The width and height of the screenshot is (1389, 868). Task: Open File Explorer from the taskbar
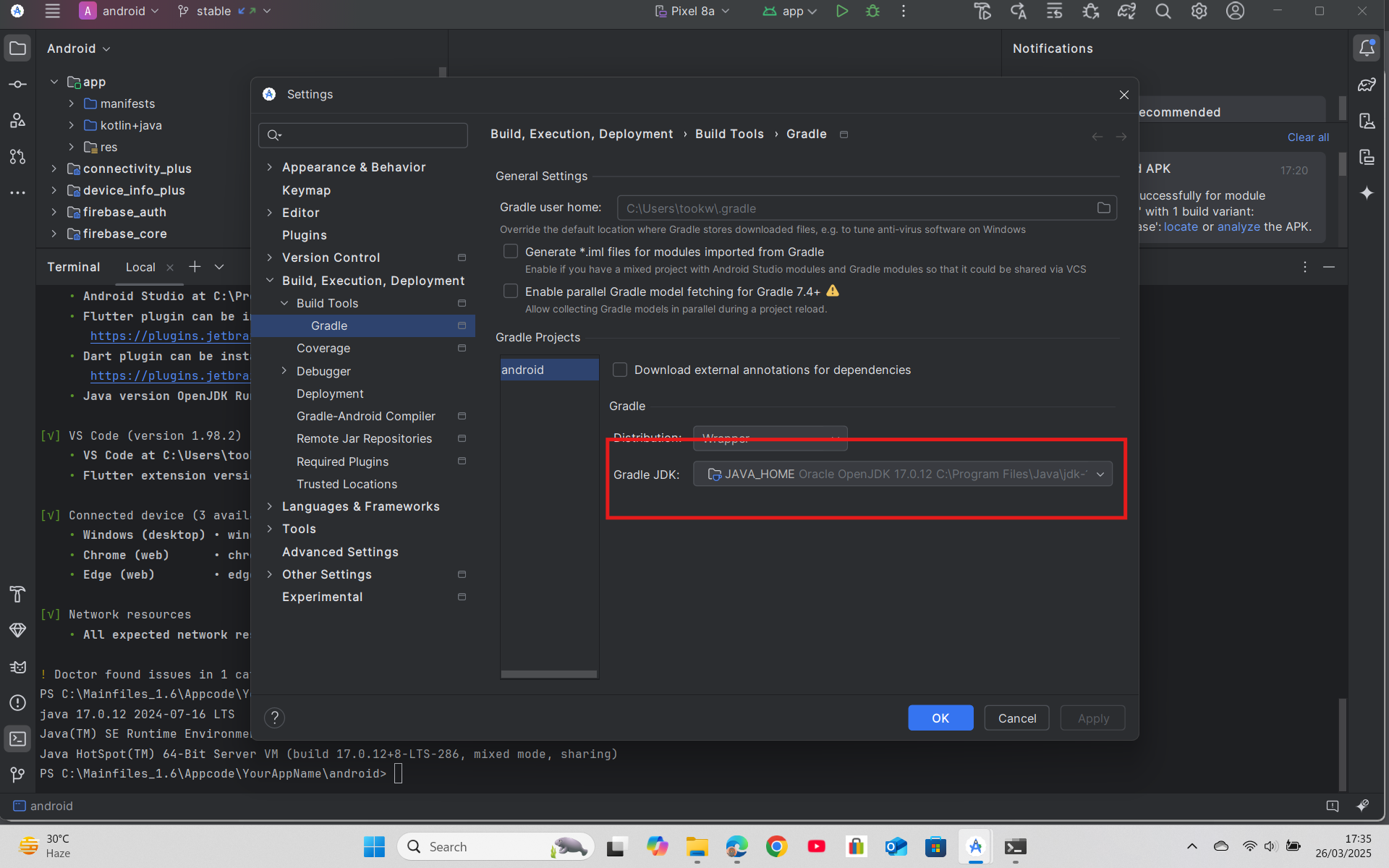[697, 846]
